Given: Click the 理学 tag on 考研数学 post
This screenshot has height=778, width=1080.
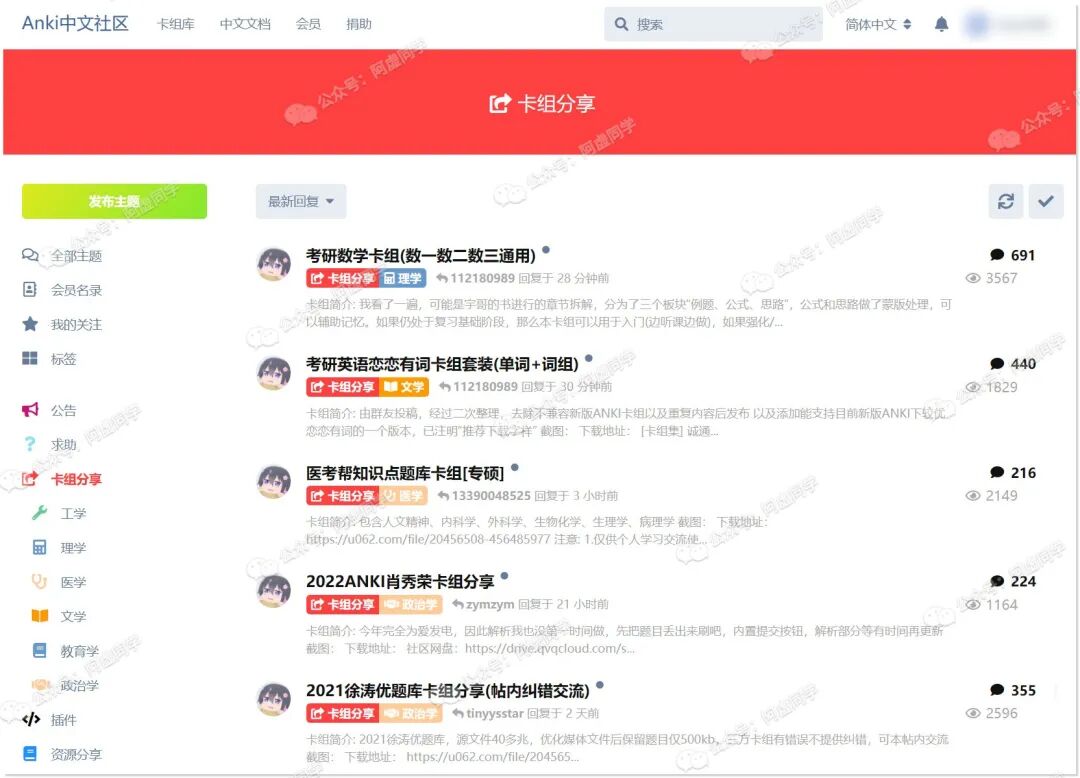Looking at the screenshot, I should click(403, 278).
